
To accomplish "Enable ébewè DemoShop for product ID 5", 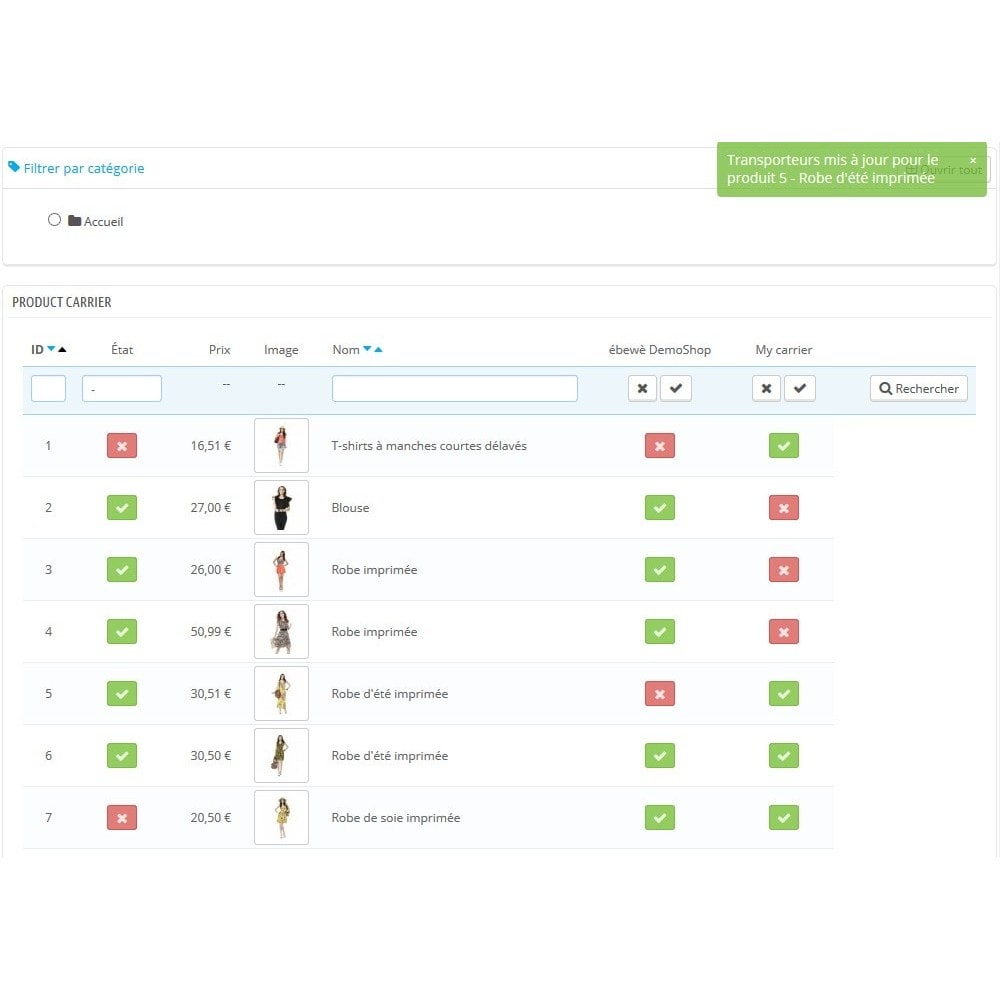I will click(x=660, y=693).
